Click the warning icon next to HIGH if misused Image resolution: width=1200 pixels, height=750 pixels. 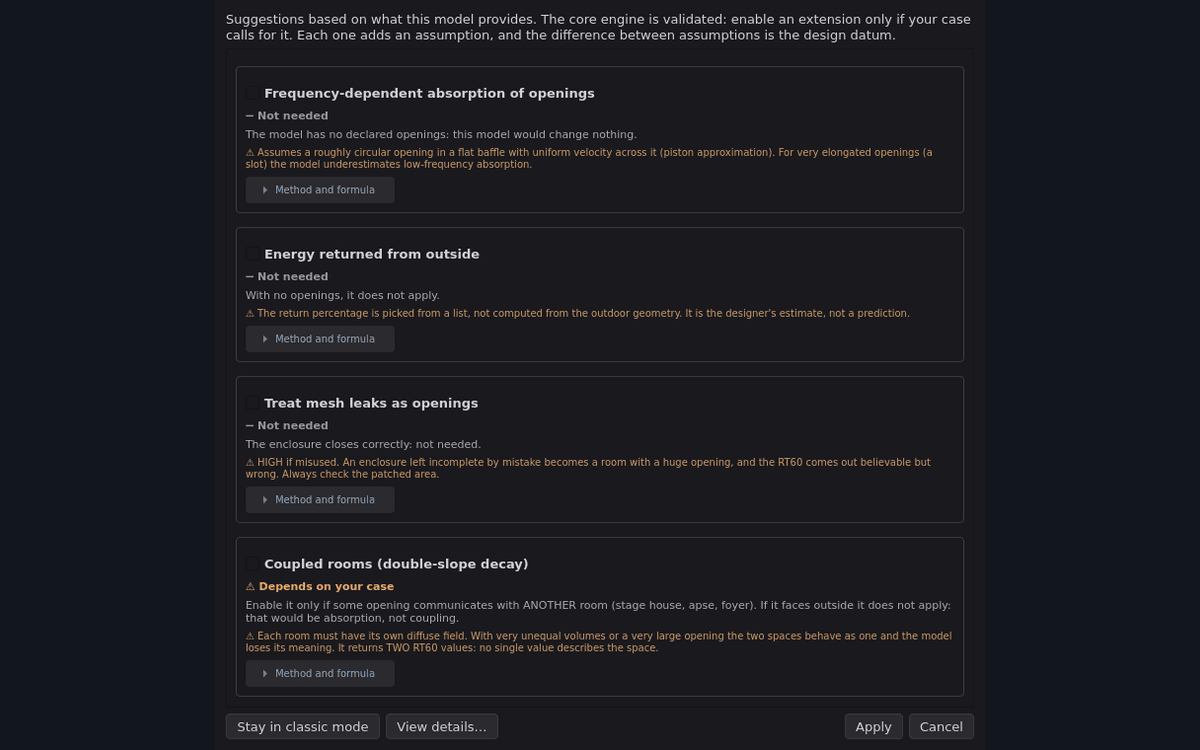(250, 463)
